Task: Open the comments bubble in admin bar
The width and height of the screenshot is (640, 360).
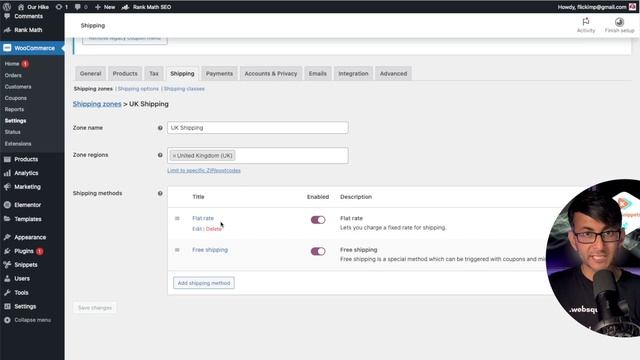Action: click(81, 7)
